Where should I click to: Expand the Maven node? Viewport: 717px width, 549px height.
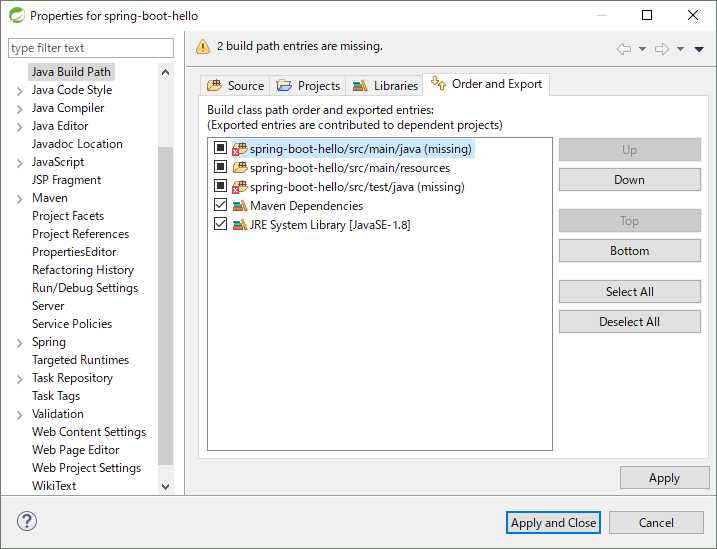pos(20,199)
